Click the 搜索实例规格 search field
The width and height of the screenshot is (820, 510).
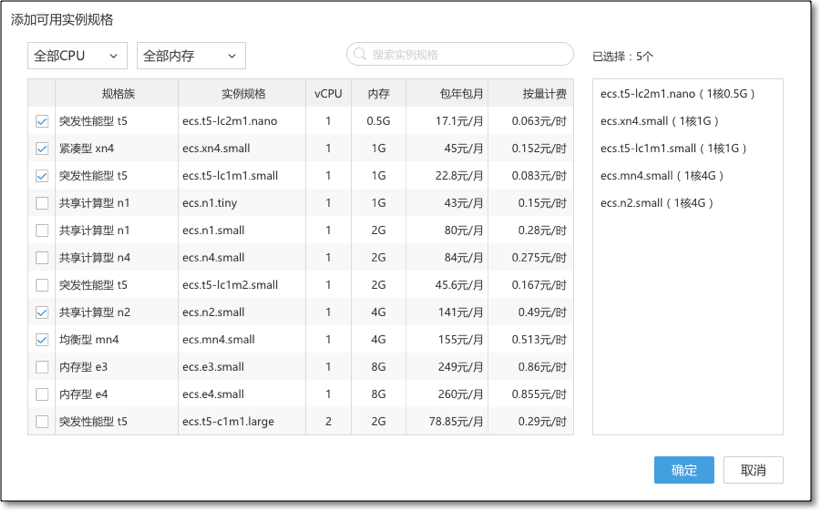click(465, 55)
